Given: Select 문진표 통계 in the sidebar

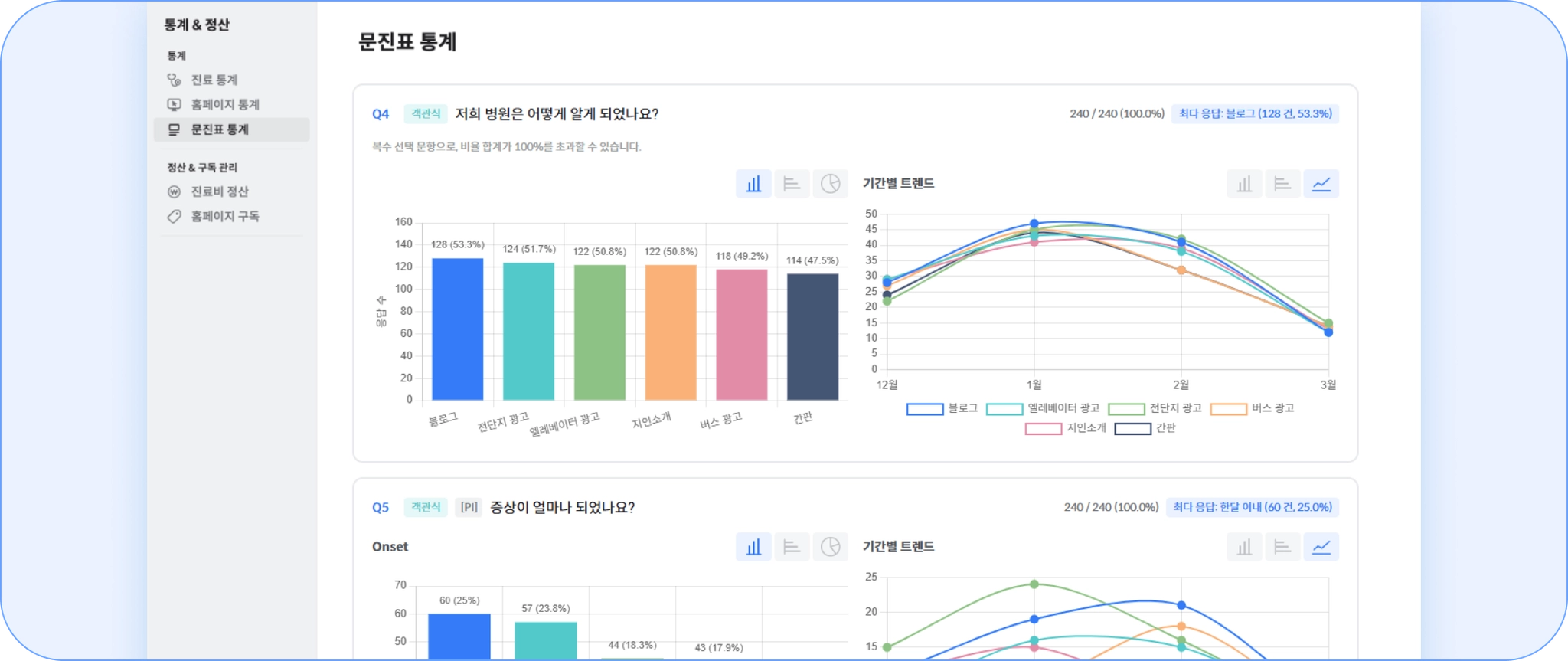Looking at the screenshot, I should pyautogui.click(x=231, y=129).
